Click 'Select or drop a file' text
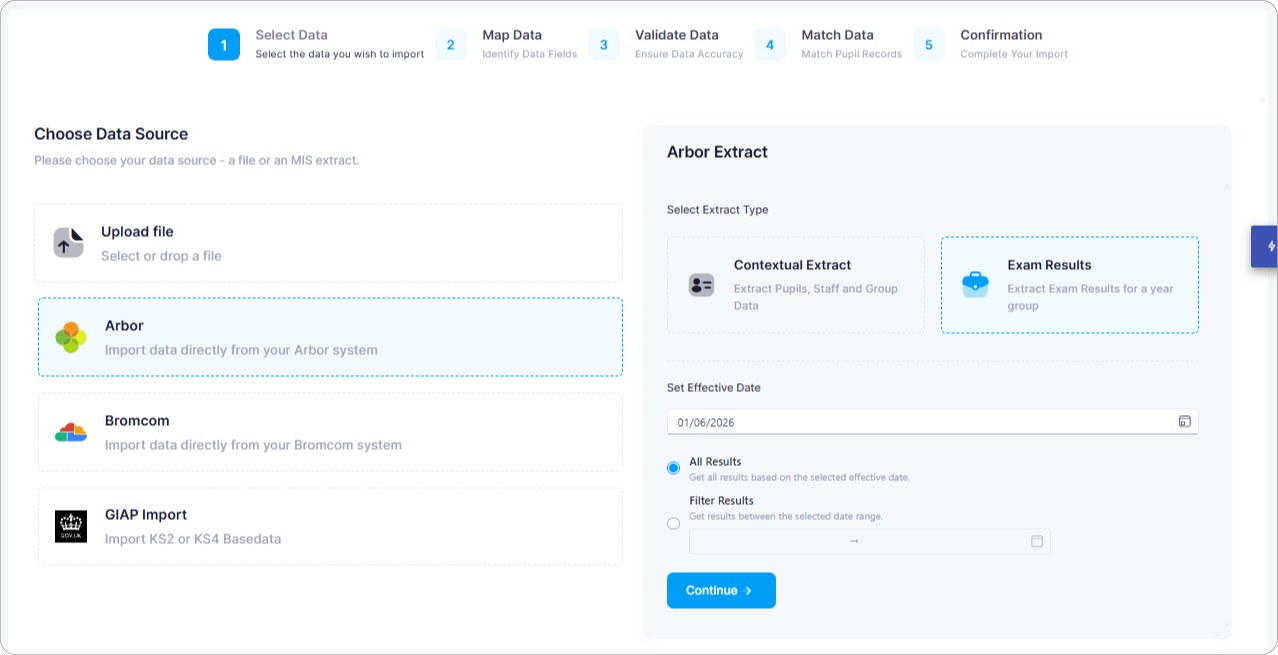This screenshot has height=655, width=1278. [161, 256]
